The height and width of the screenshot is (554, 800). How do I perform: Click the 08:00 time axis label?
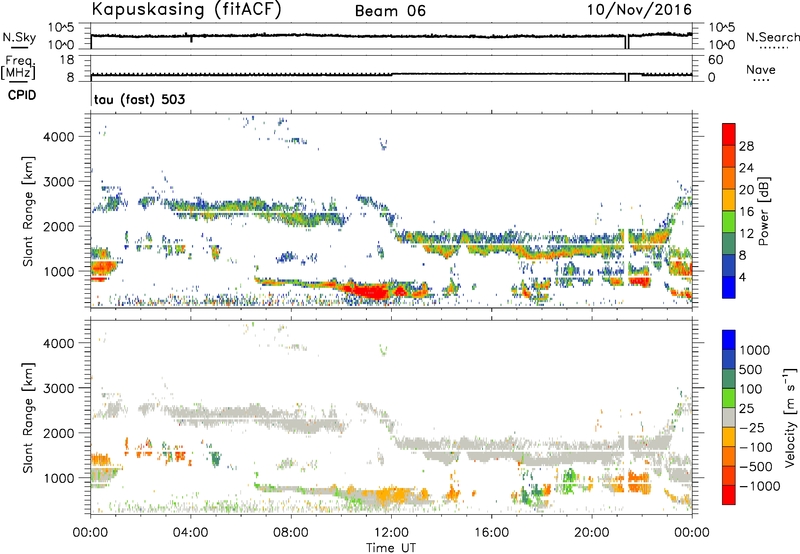[x=291, y=533]
